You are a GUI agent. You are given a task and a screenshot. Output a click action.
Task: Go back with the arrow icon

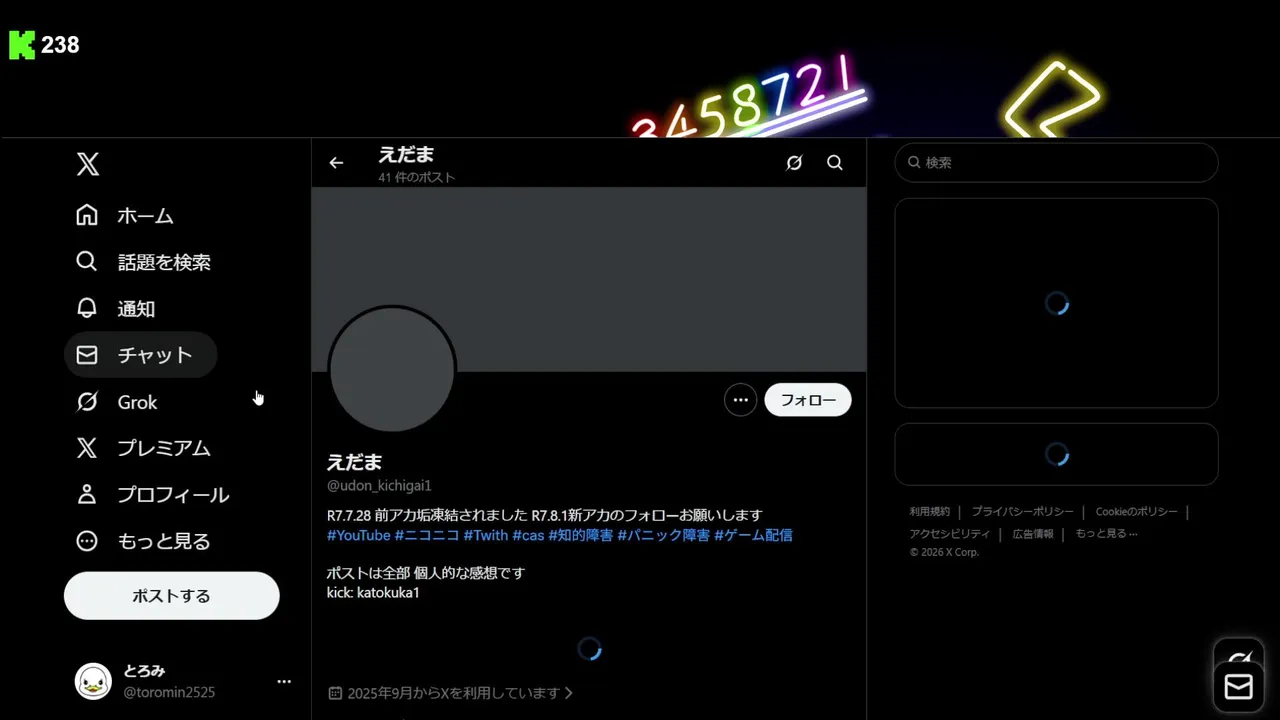click(336, 163)
